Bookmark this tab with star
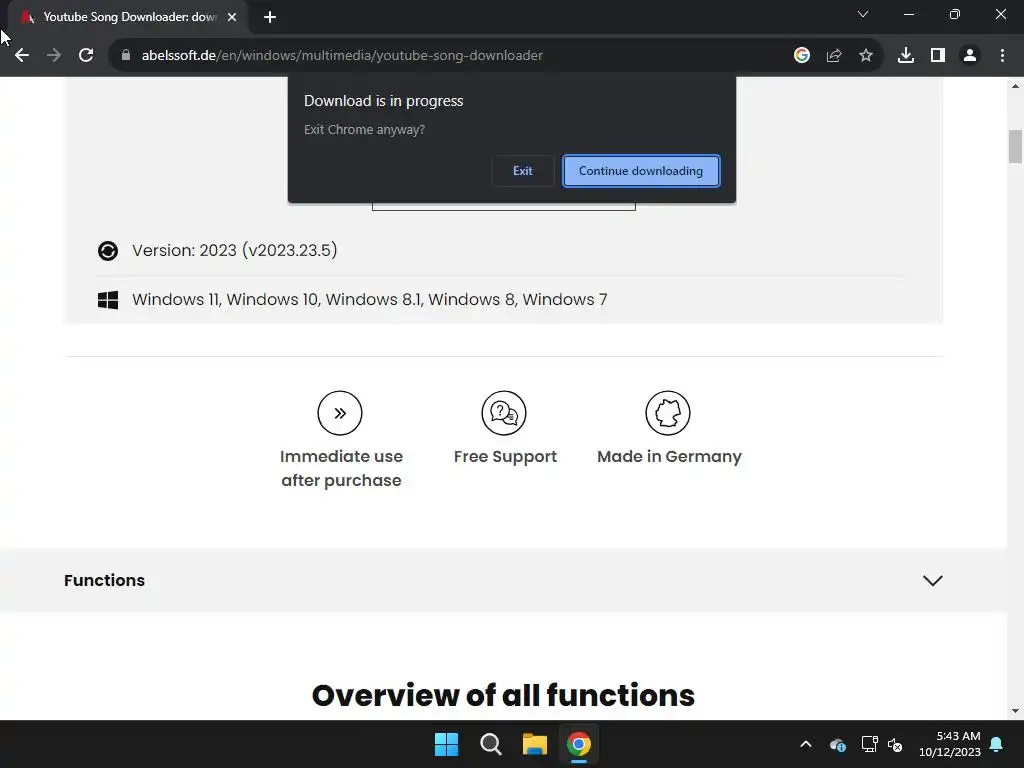This screenshot has width=1024, height=768. [x=866, y=56]
